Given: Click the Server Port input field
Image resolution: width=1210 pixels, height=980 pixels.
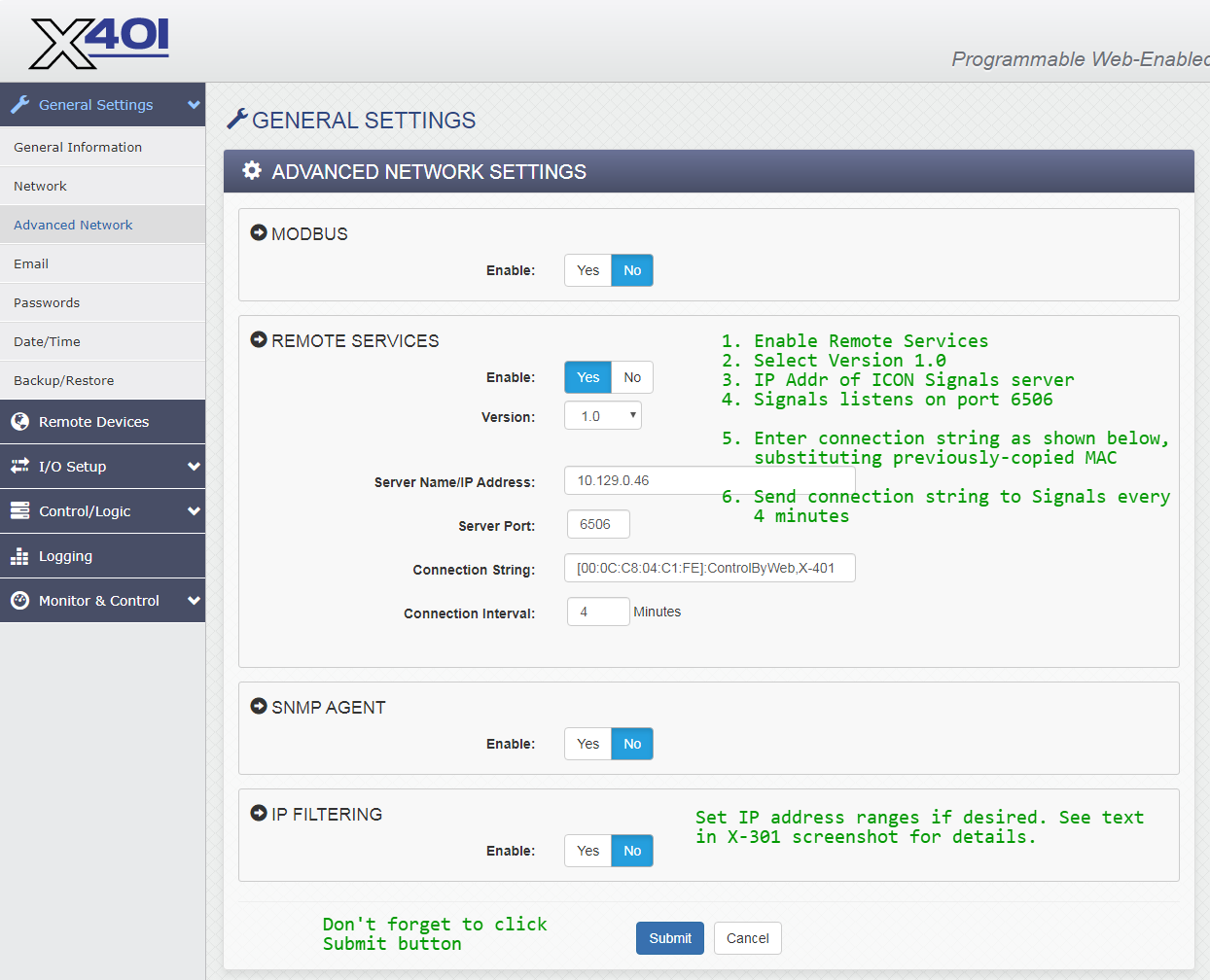Looking at the screenshot, I should click(598, 525).
